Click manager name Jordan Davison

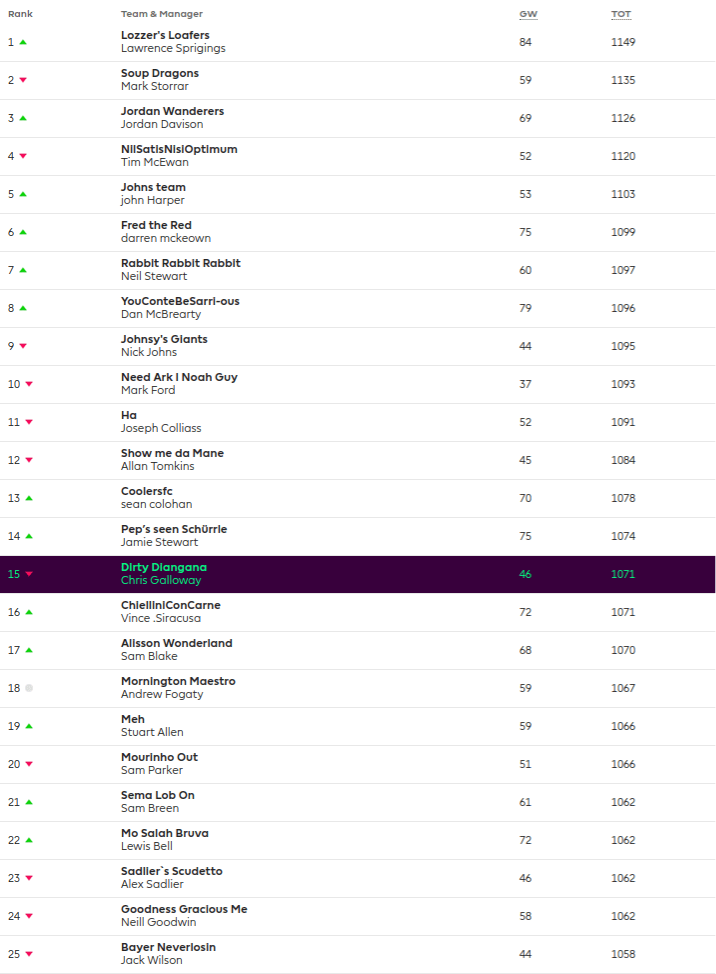click(162, 124)
